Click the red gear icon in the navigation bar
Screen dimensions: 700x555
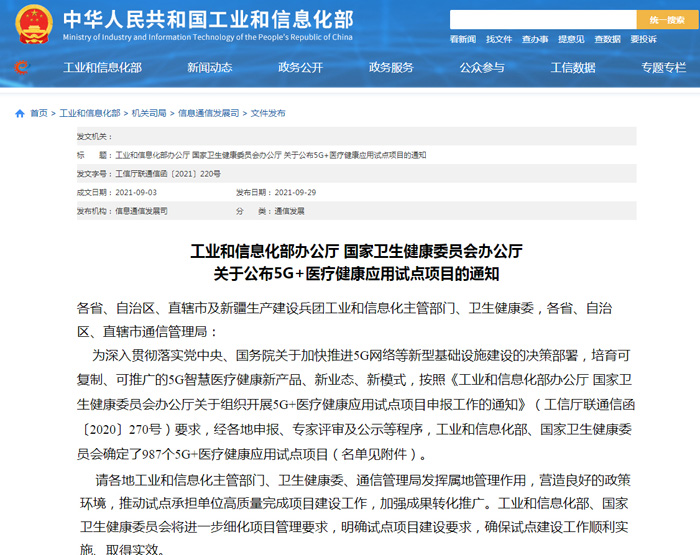coord(21,67)
